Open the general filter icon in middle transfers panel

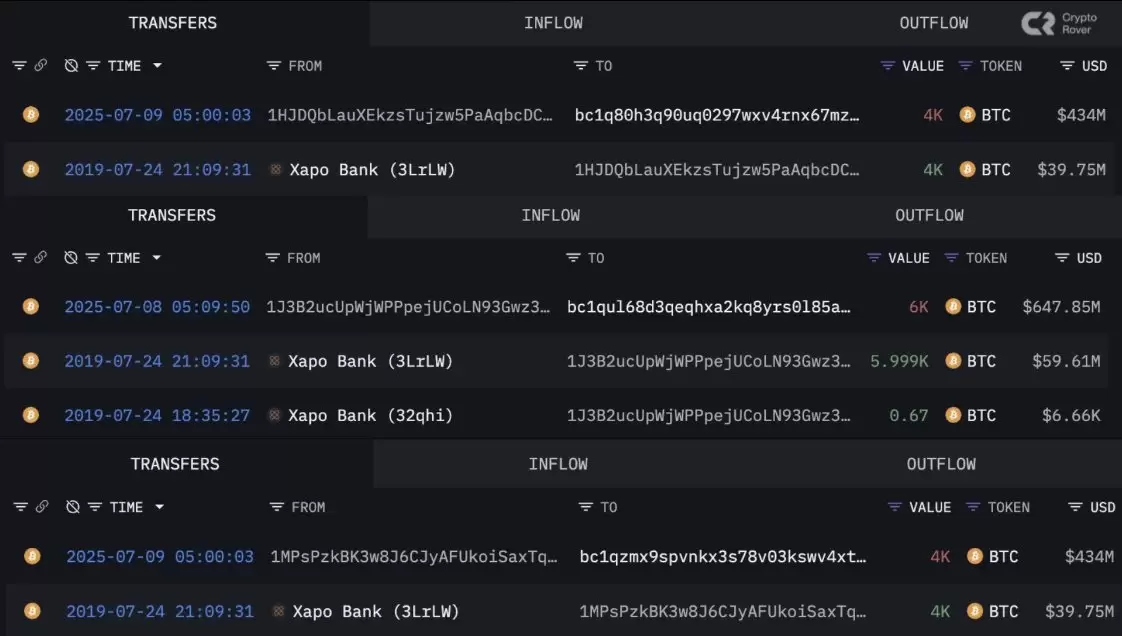click(19, 258)
